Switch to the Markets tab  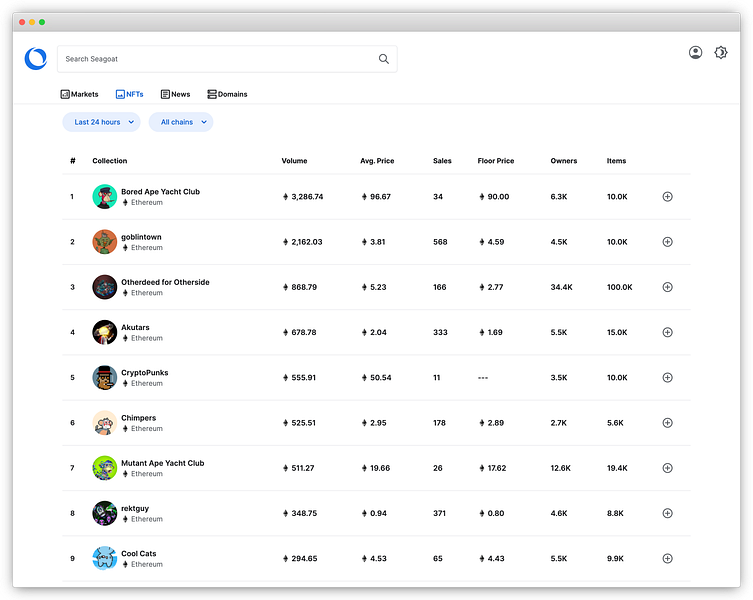(x=79, y=94)
